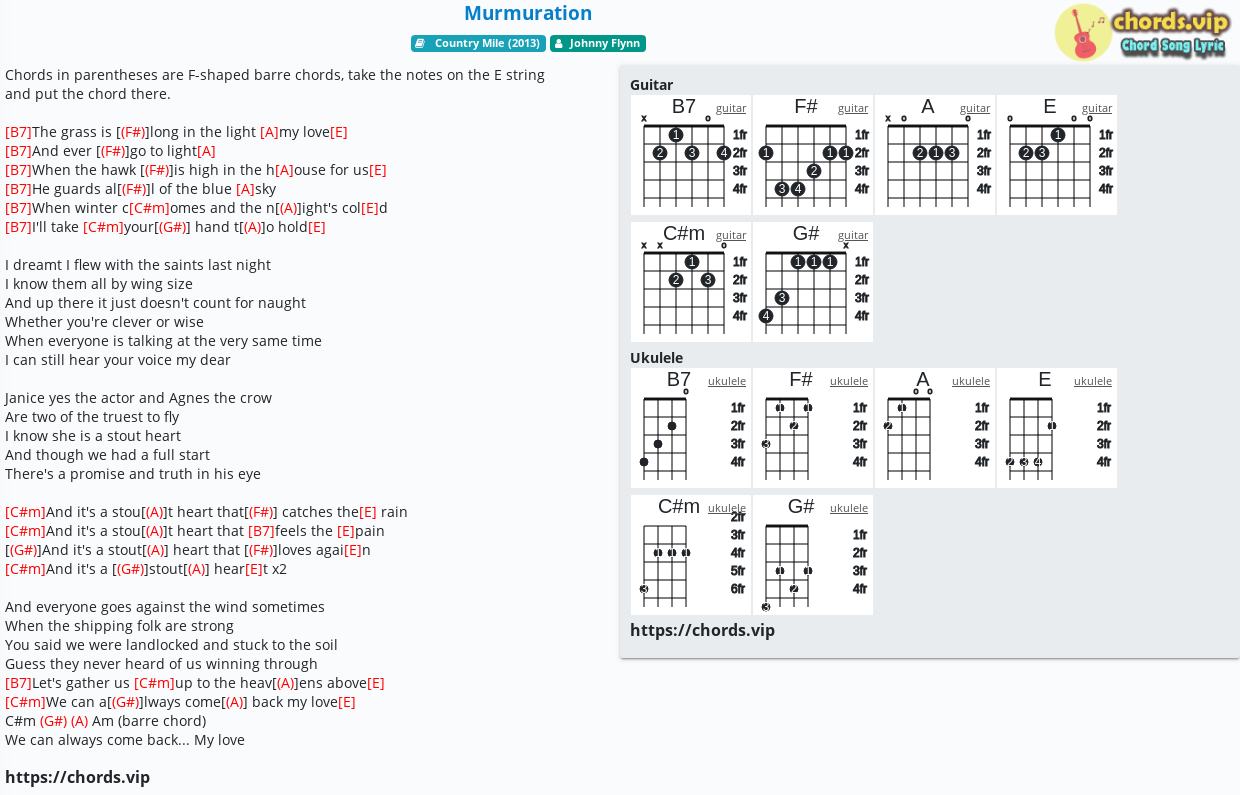Screen dimensions: 1240x795
Task: Select the A guitar chord diagram
Action: 935,155
